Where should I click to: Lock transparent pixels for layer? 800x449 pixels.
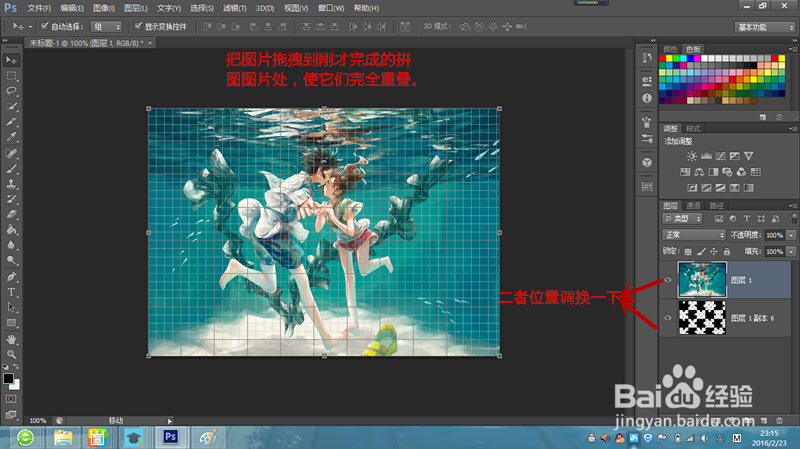[x=688, y=252]
